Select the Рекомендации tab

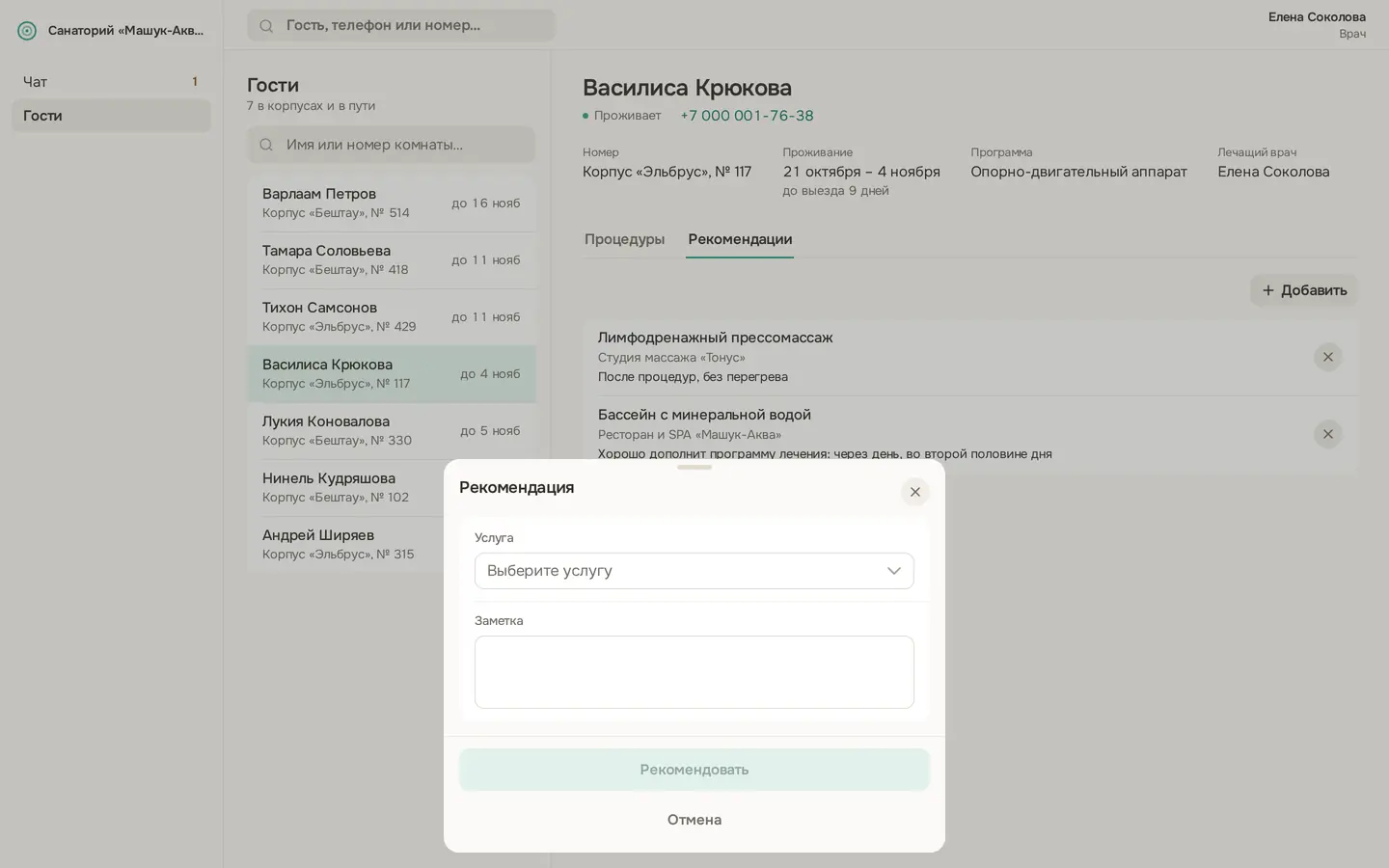pos(740,239)
